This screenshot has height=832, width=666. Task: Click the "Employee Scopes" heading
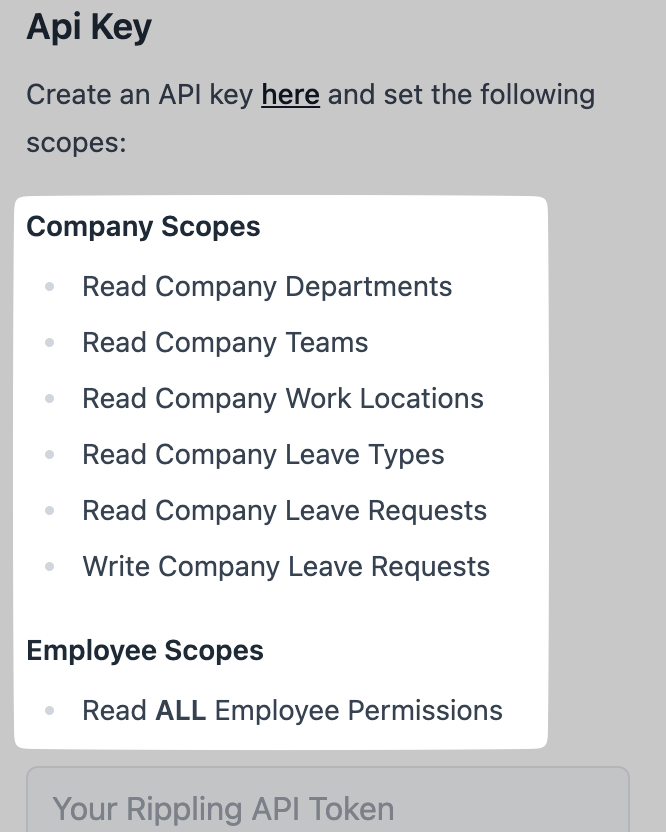[145, 650]
